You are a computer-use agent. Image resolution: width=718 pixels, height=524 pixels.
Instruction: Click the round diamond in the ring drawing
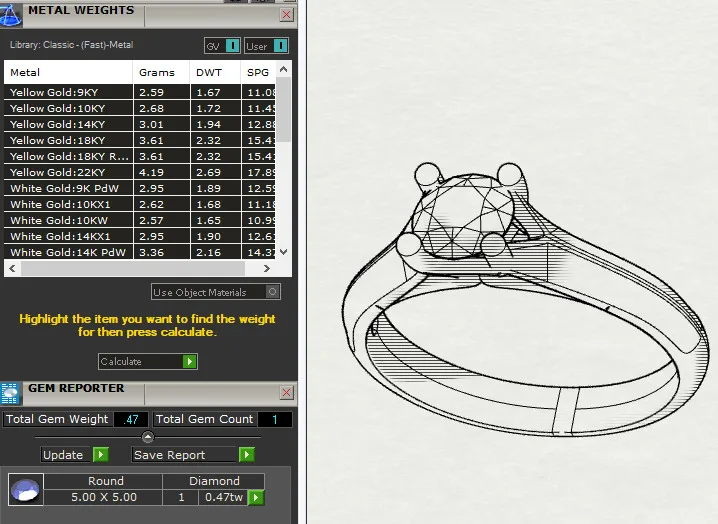click(462, 215)
